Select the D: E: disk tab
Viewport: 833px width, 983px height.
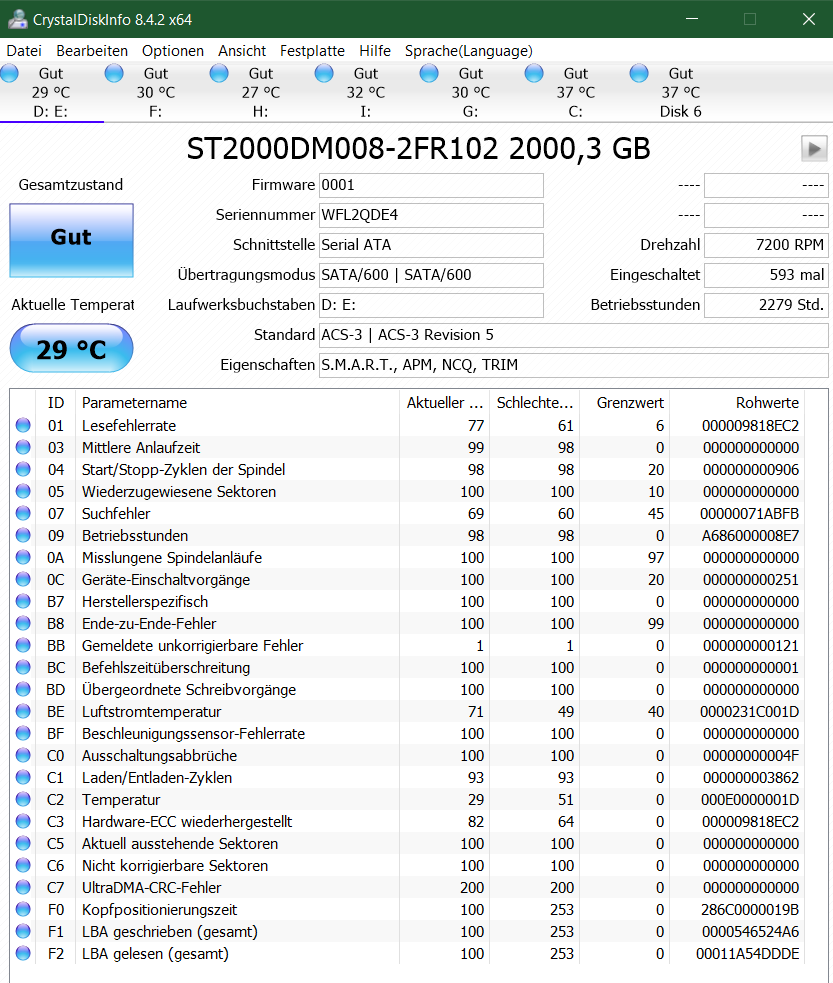pos(51,92)
